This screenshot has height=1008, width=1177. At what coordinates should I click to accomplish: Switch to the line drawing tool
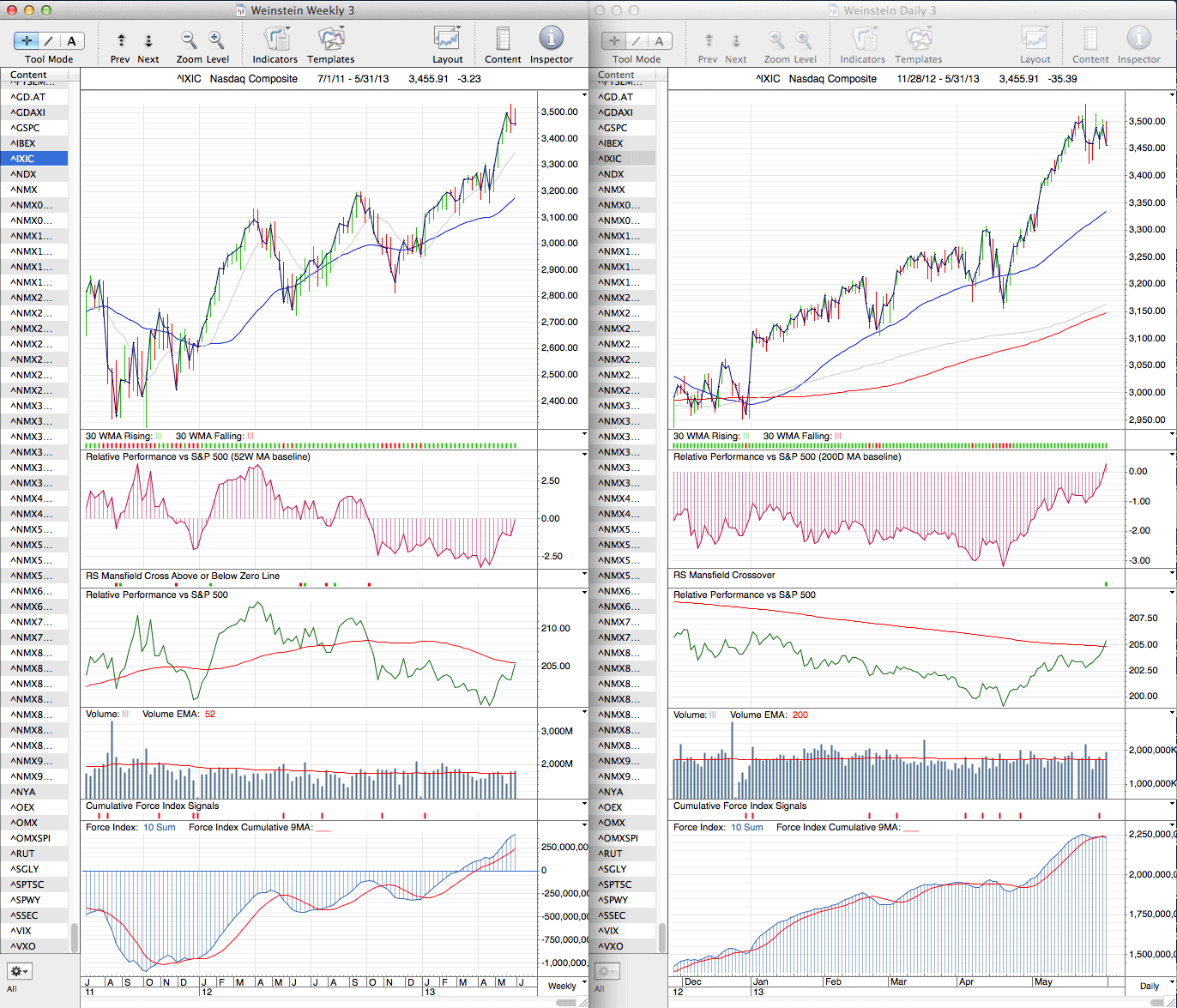(x=49, y=40)
